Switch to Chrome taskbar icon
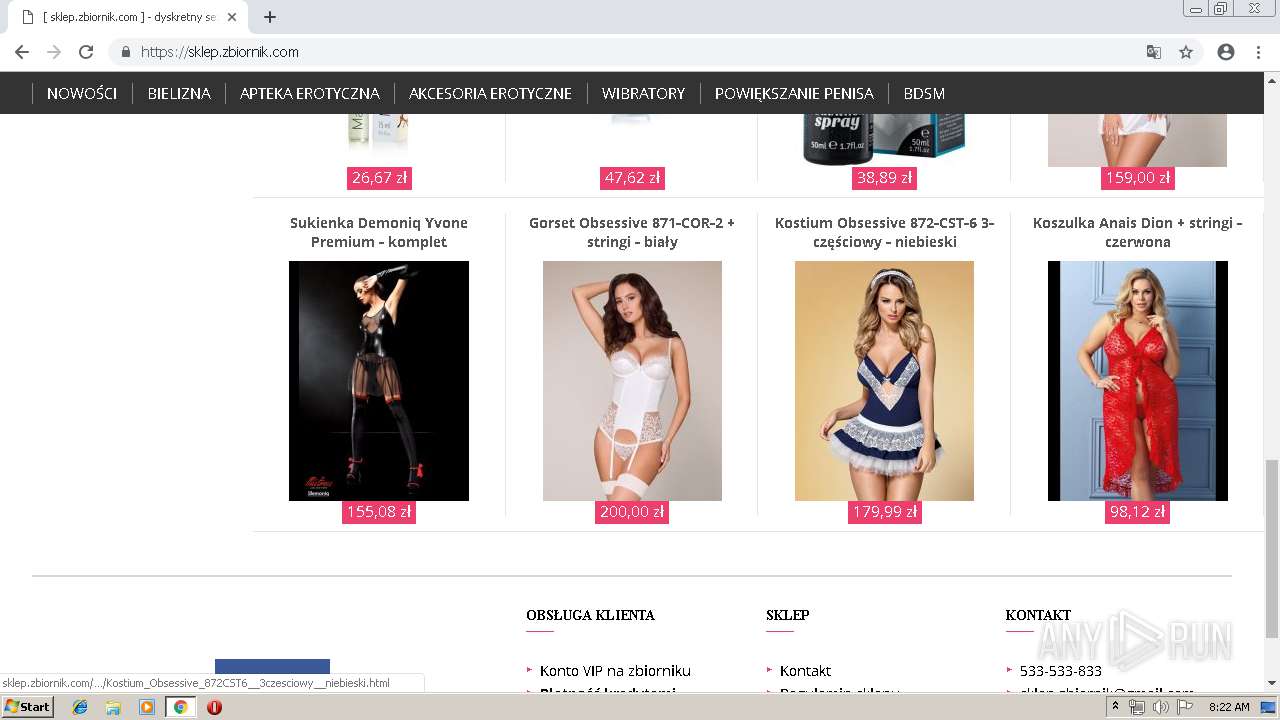Viewport: 1280px width, 720px height. (180, 707)
